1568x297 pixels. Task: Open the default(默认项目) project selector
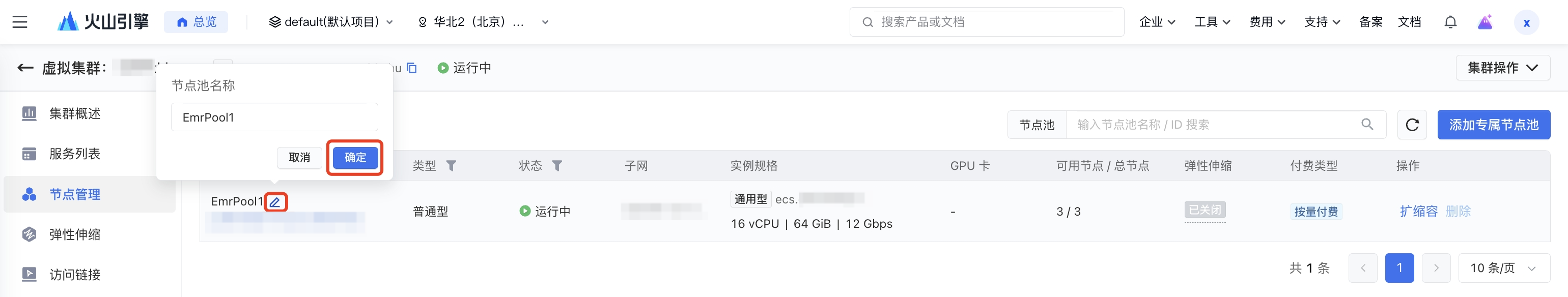(331, 22)
